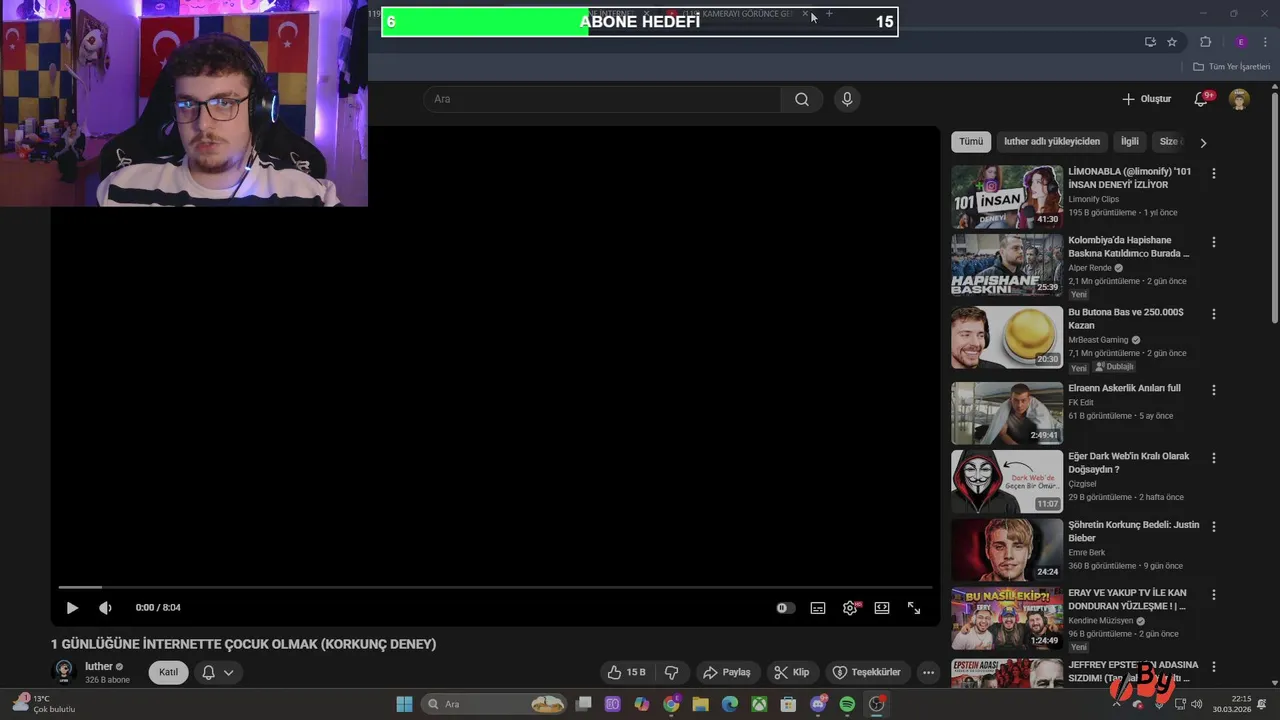The image size is (1280, 720).
Task: Open the MrBeast golden button thumbnail
Action: 1007,337
